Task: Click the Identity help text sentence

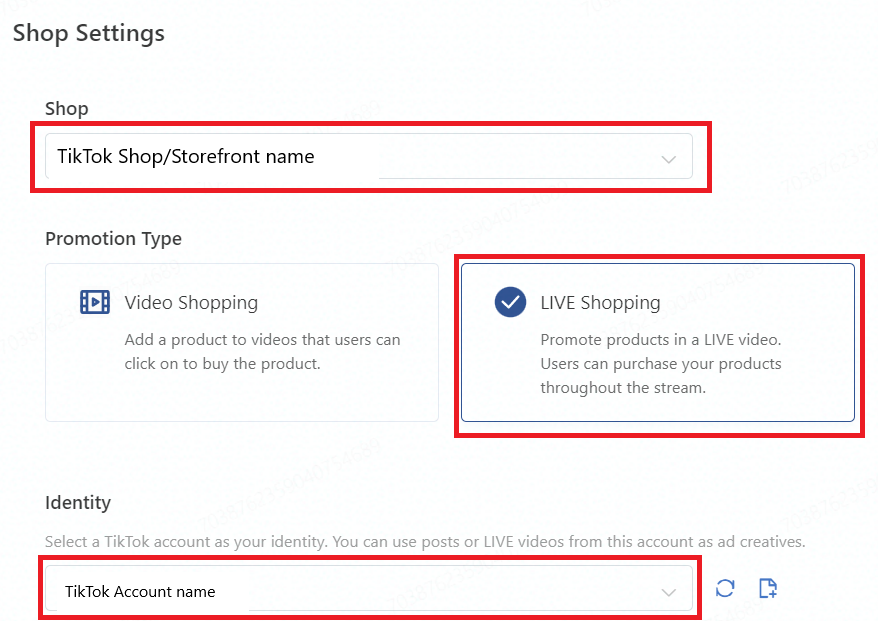Action: coord(425,542)
